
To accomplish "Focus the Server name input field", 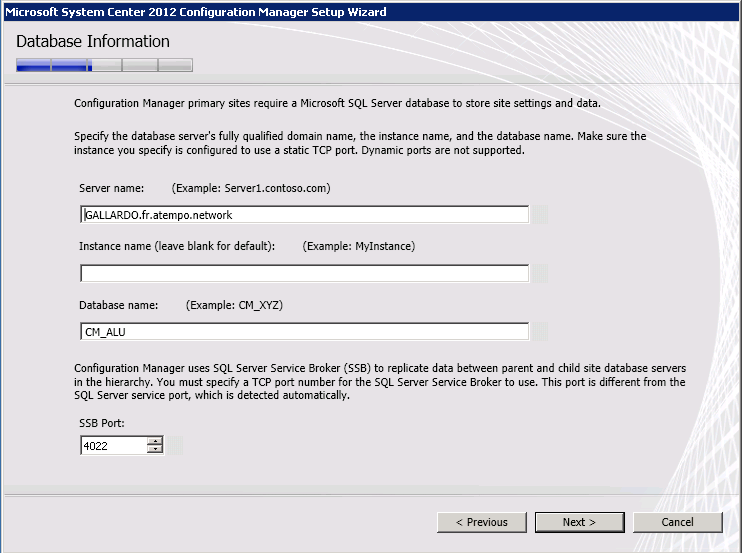I will [304, 215].
